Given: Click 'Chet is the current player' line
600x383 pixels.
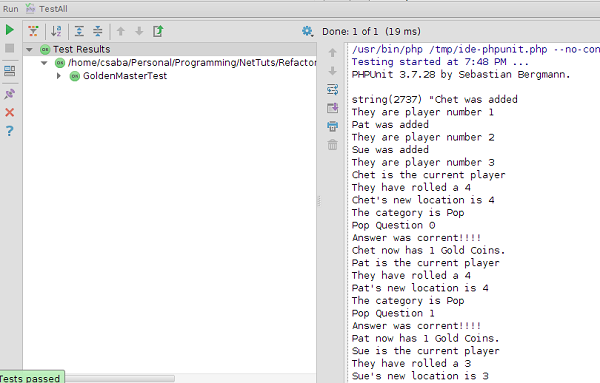Looking at the screenshot, I should coord(429,175).
